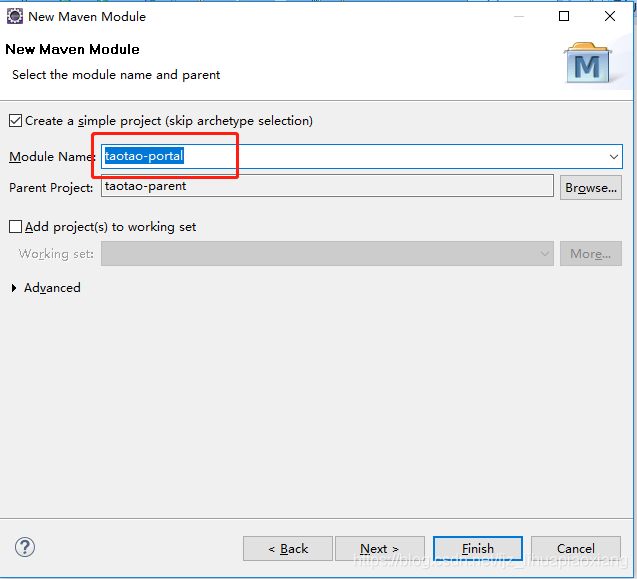Click the help question mark icon

(x=25, y=547)
